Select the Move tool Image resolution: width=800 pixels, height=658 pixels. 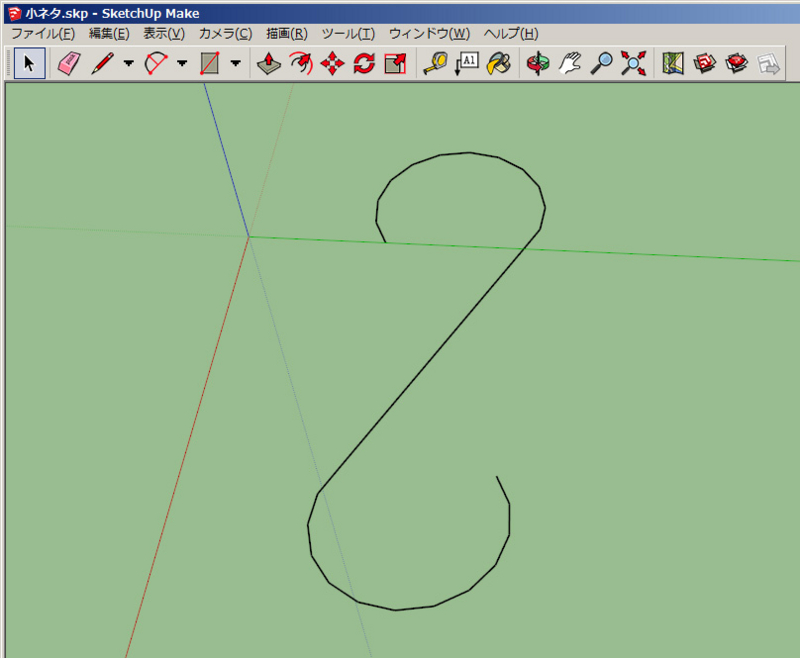(331, 62)
